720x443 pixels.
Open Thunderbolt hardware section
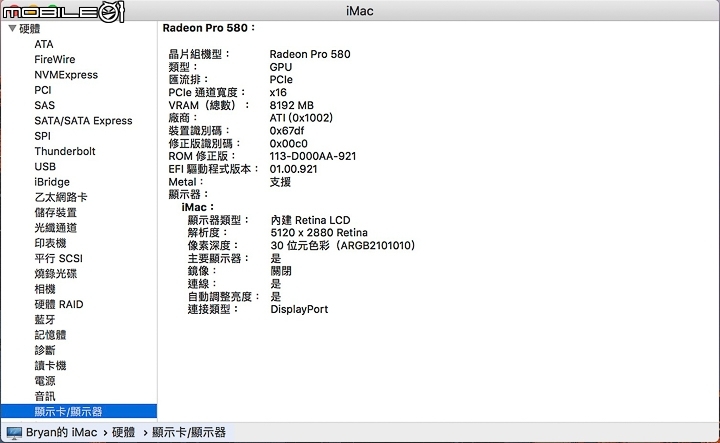click(65, 151)
